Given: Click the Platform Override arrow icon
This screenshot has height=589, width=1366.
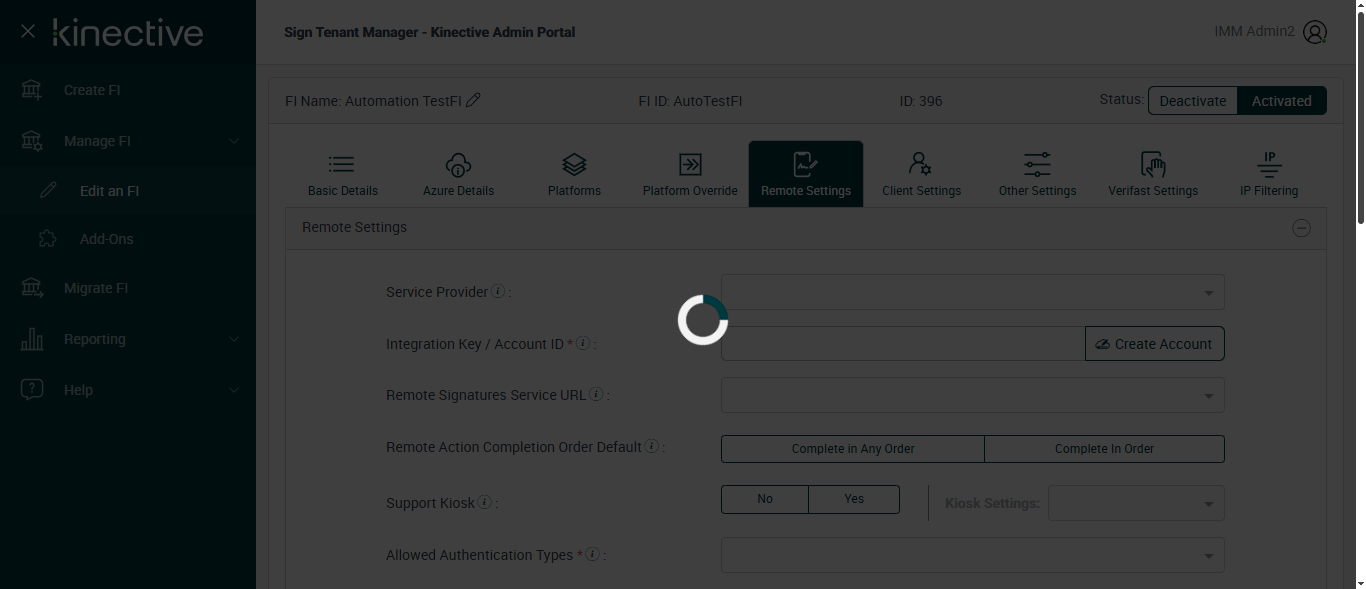Looking at the screenshot, I should click(690, 164).
